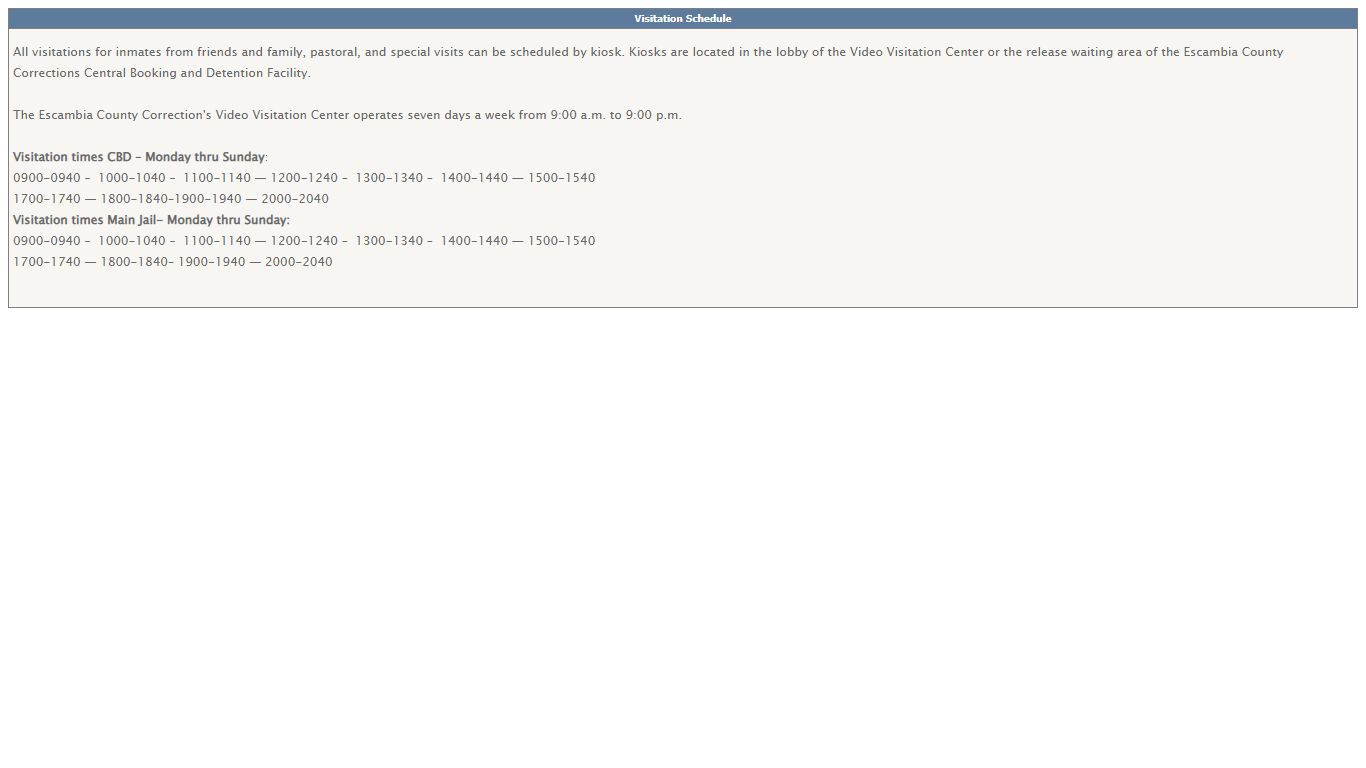Select the 0900–0940 slot under CBD times
This screenshot has width=1366, height=768.
[47, 178]
